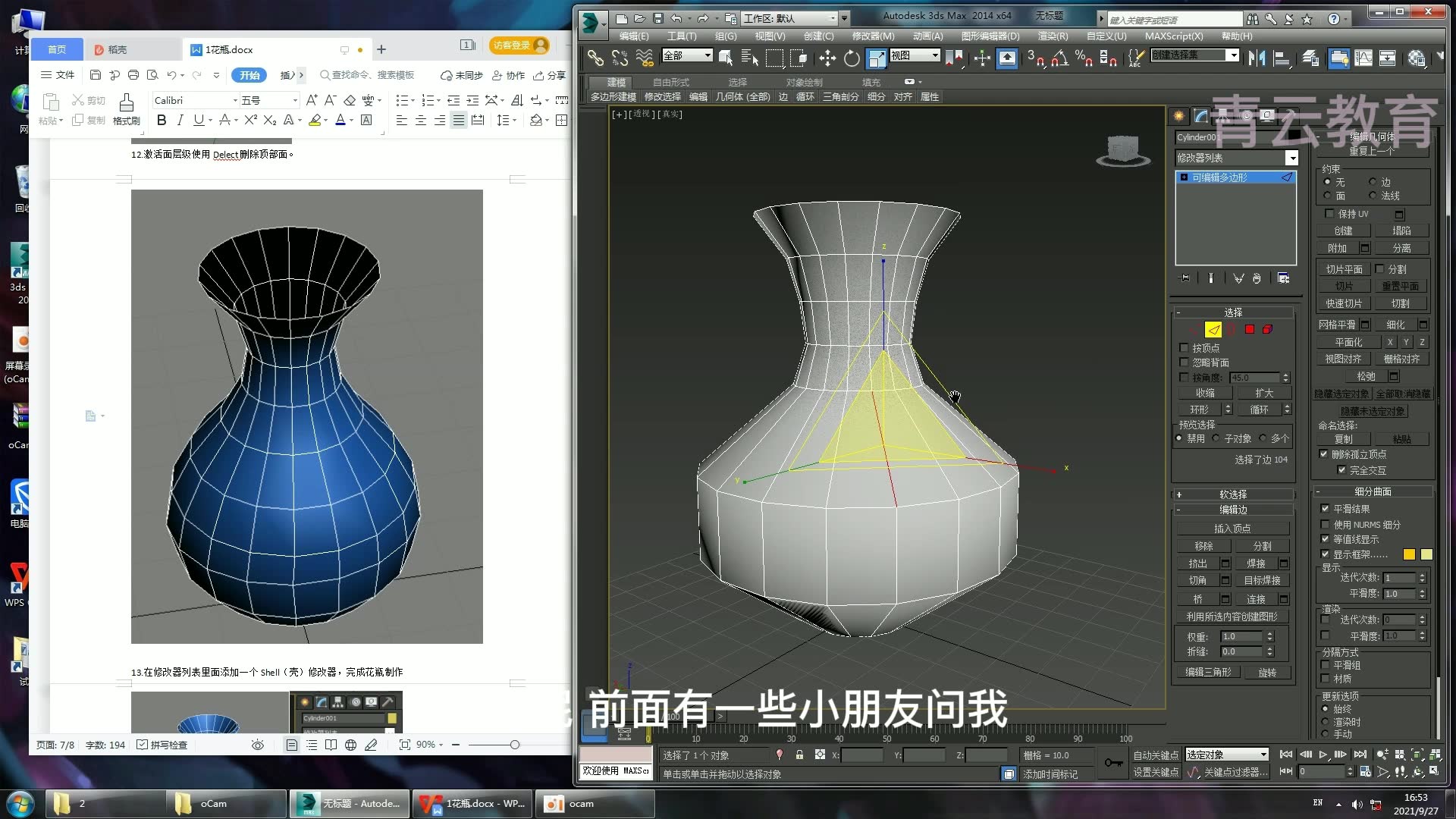Open the Material Editor icon
The width and height of the screenshot is (1456, 819).
(1415, 58)
